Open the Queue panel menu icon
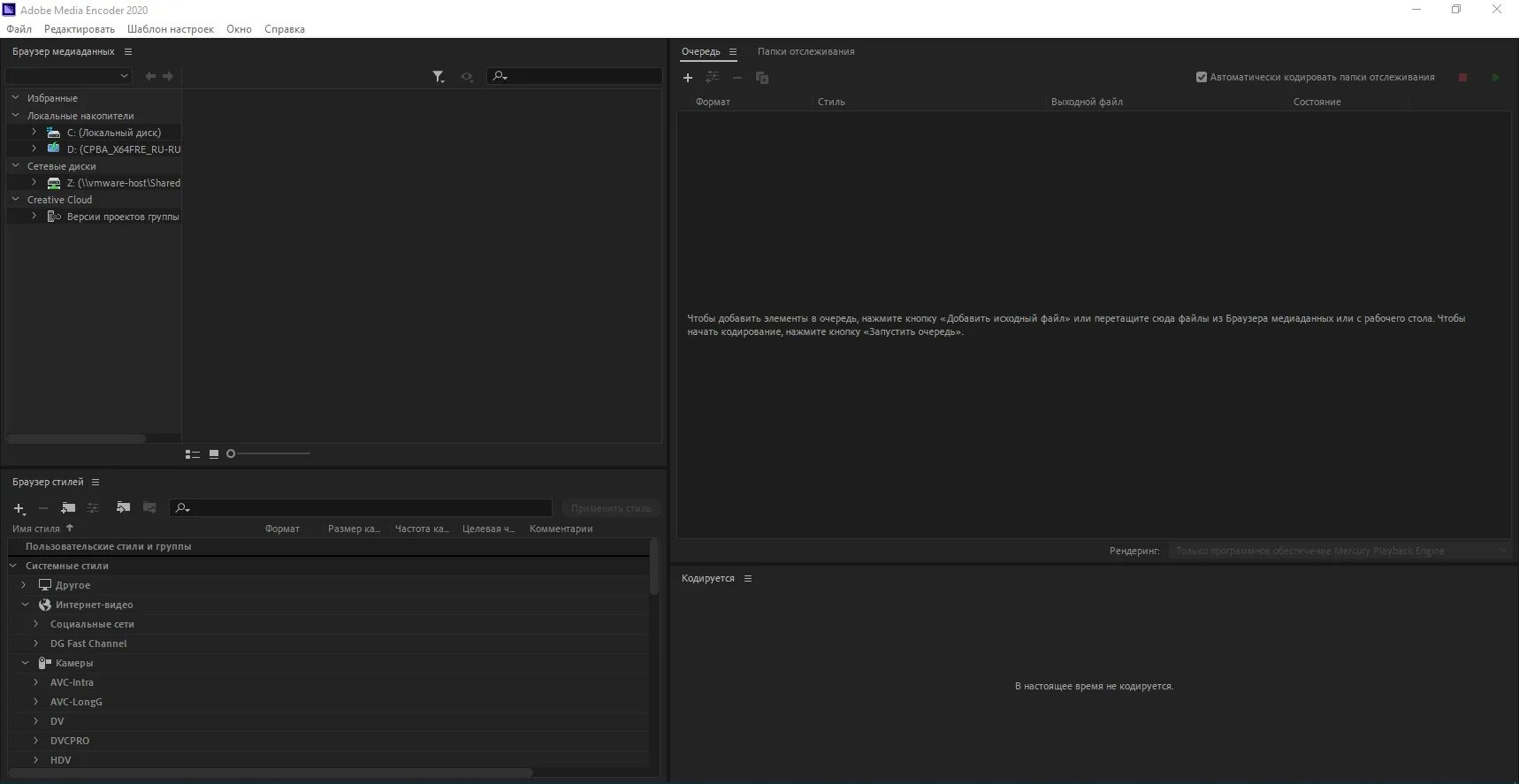 click(733, 52)
